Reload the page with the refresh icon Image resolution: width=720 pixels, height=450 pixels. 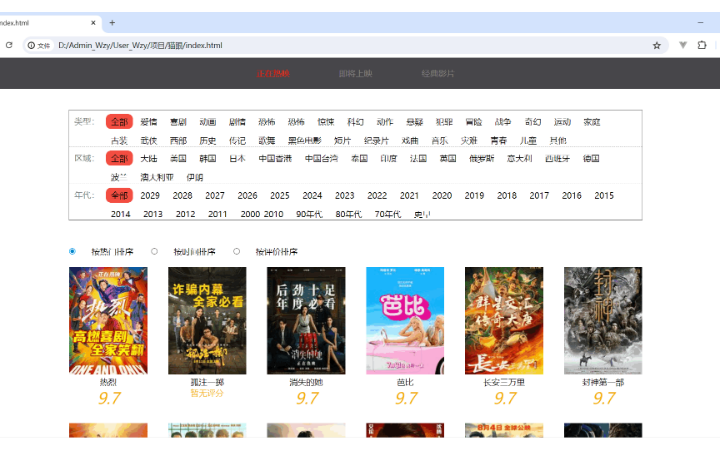9,45
